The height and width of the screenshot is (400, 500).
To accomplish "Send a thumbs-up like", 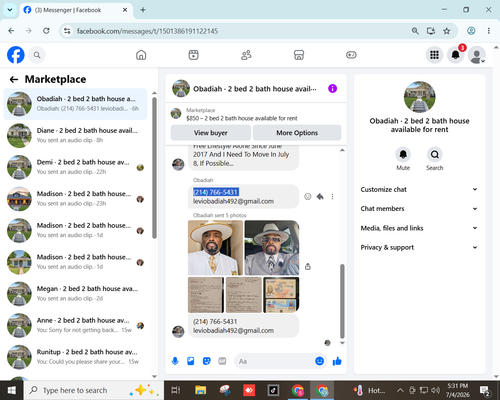I will coord(337,361).
